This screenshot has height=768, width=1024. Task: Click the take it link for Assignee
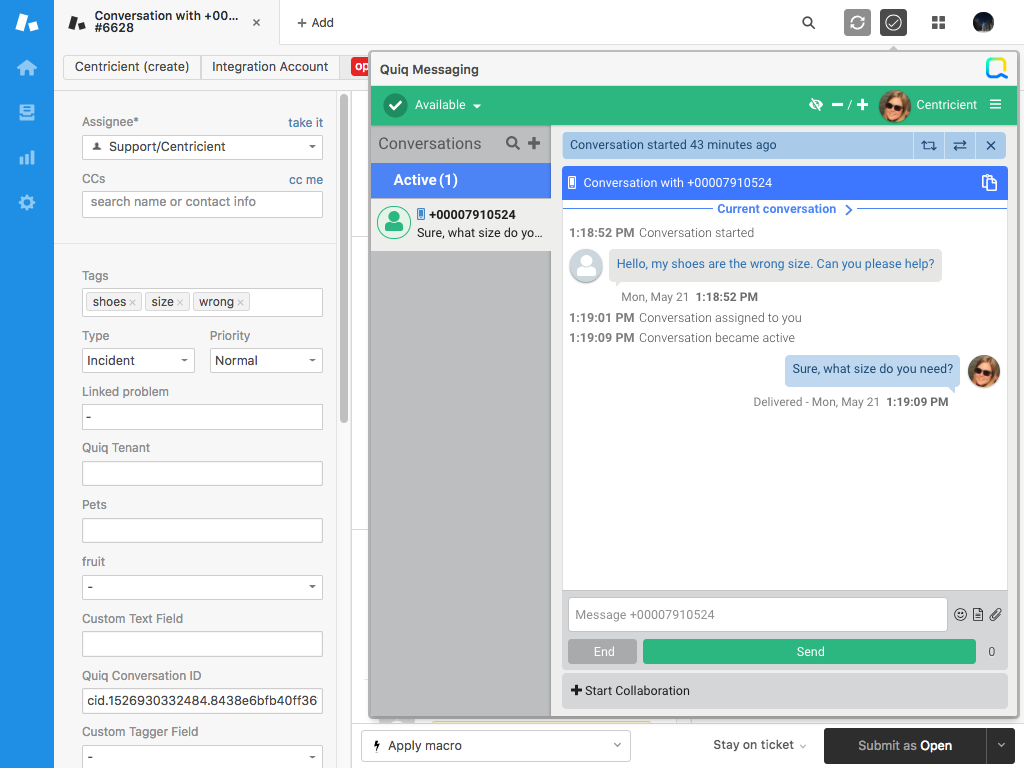pyautogui.click(x=305, y=122)
